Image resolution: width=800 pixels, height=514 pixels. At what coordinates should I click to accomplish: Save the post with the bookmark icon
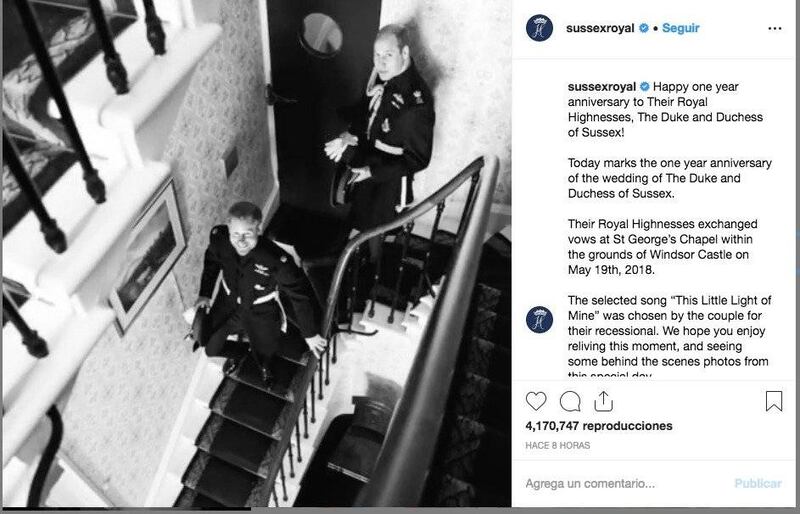coord(774,401)
